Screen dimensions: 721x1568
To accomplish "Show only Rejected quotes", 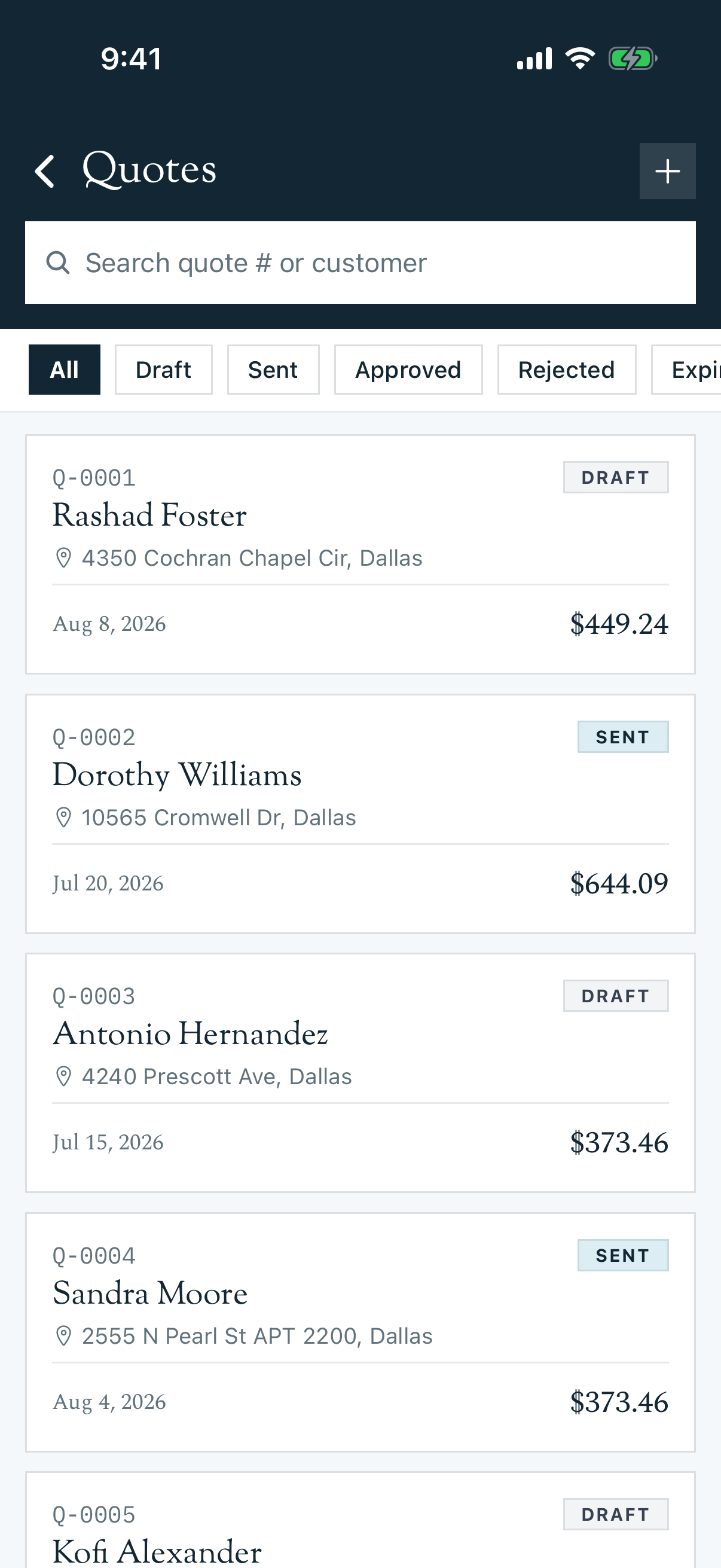I will [566, 370].
